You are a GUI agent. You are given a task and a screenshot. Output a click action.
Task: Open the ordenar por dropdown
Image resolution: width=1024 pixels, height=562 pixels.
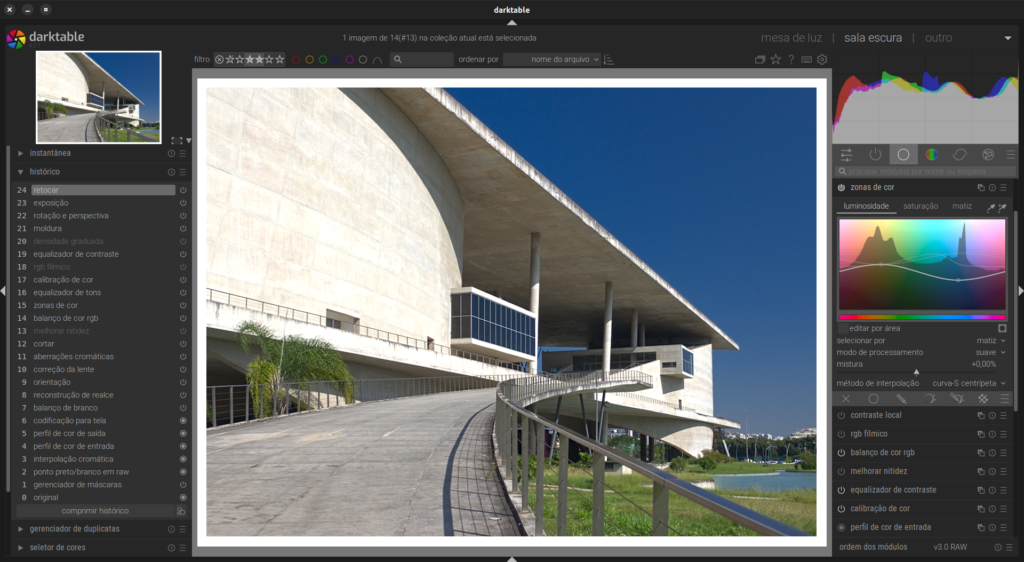[552, 60]
